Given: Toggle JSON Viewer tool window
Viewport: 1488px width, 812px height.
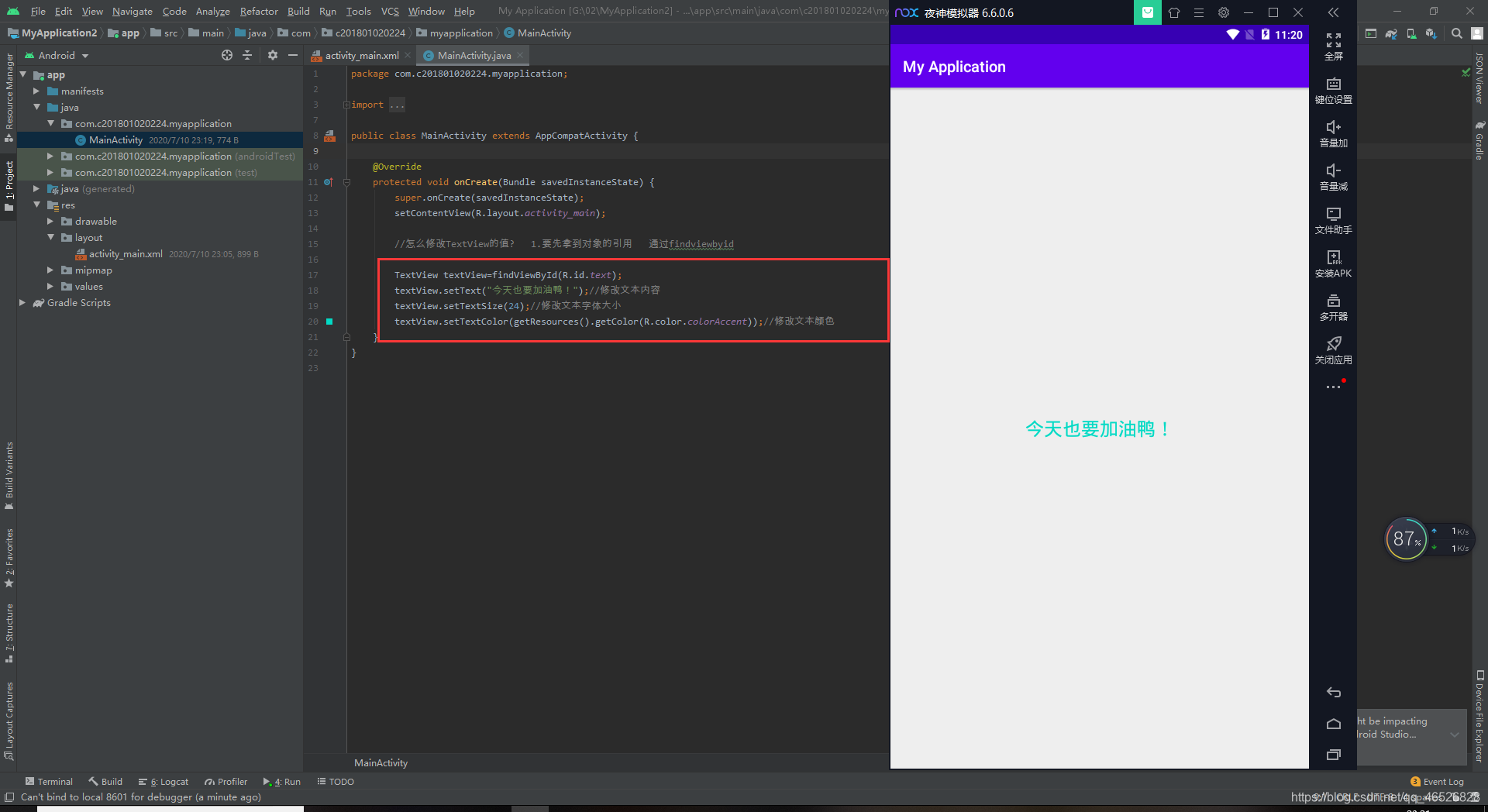Looking at the screenshot, I should [1479, 77].
